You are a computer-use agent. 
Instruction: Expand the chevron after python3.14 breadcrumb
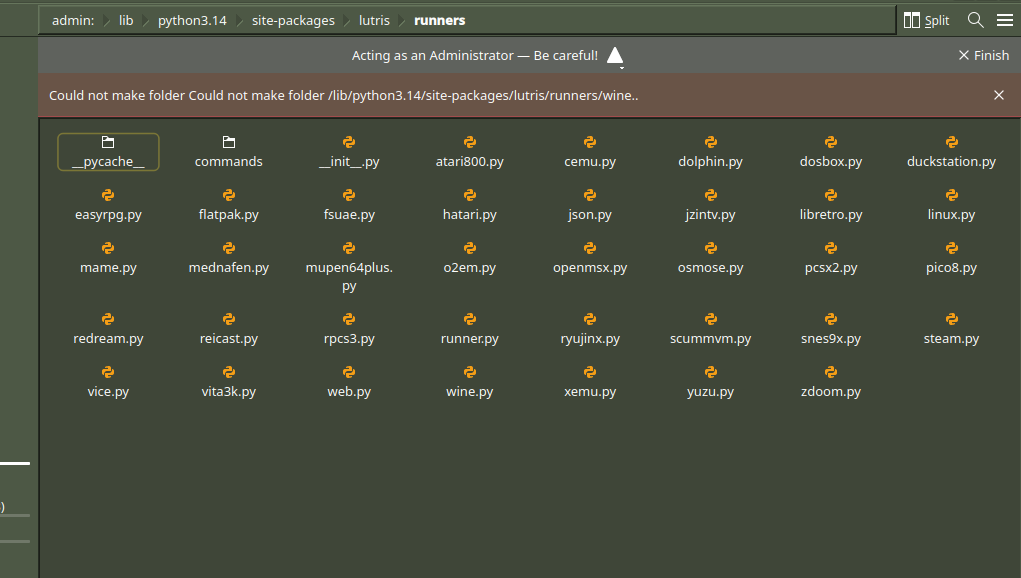[240, 21]
